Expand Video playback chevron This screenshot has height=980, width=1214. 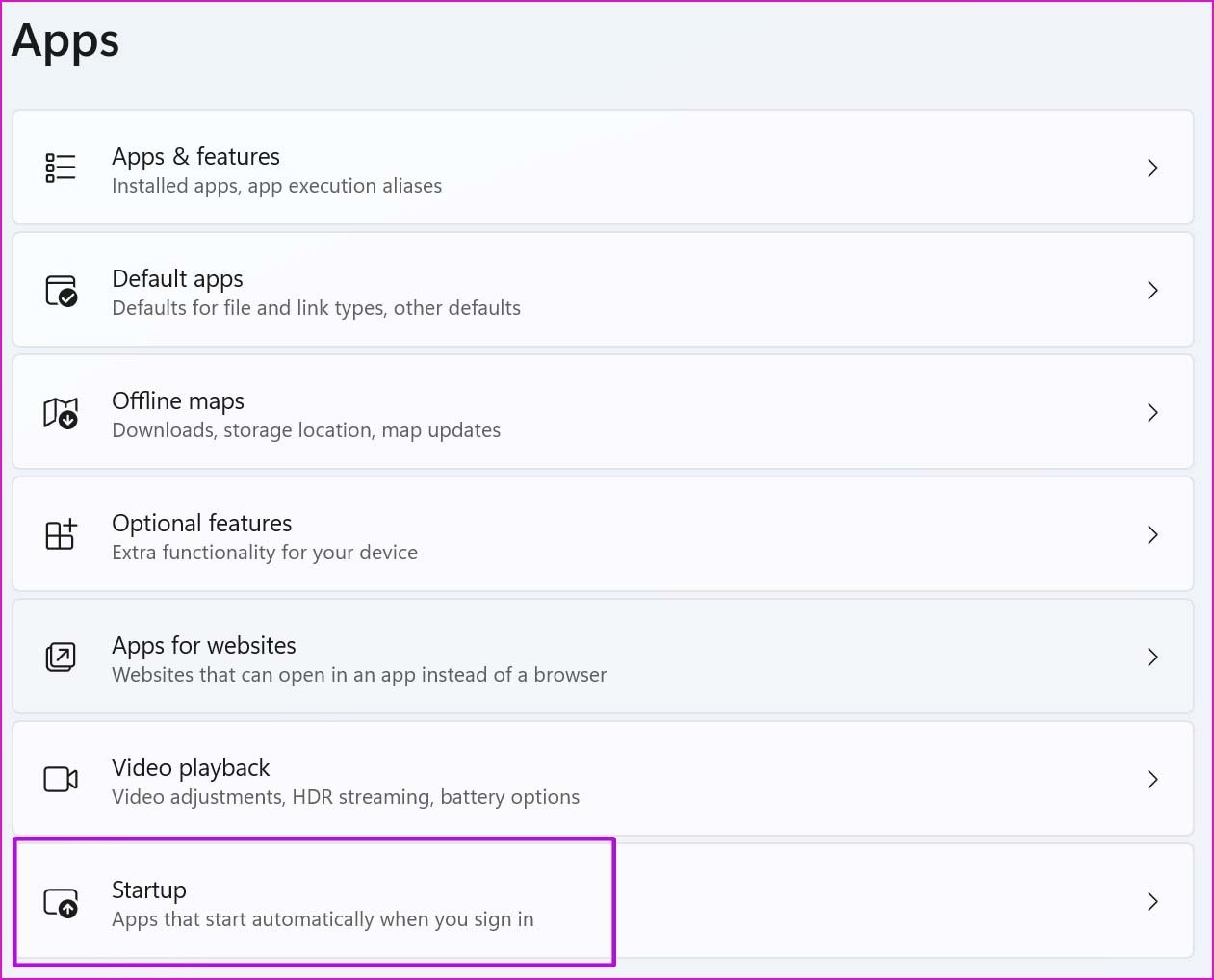pos(1152,779)
